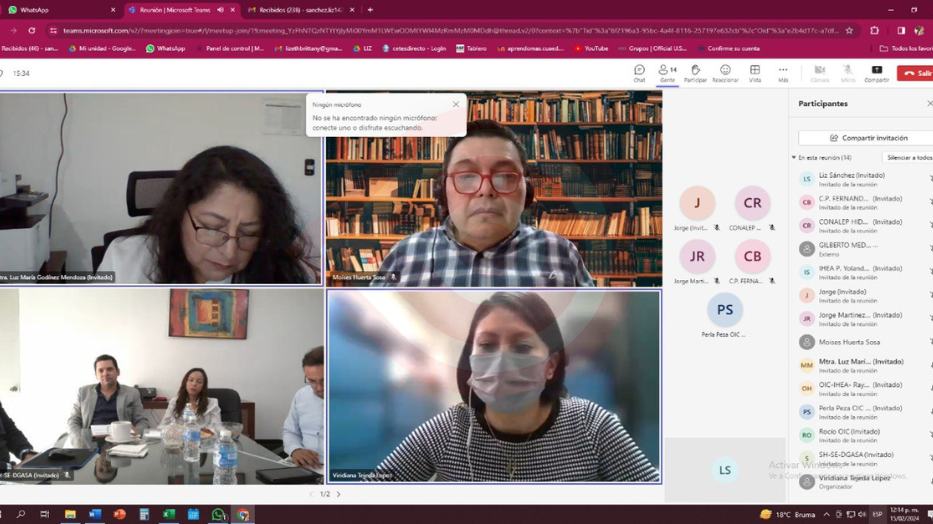
Task: Open YouTube bookmark in bookmarks bar
Action: (x=591, y=48)
